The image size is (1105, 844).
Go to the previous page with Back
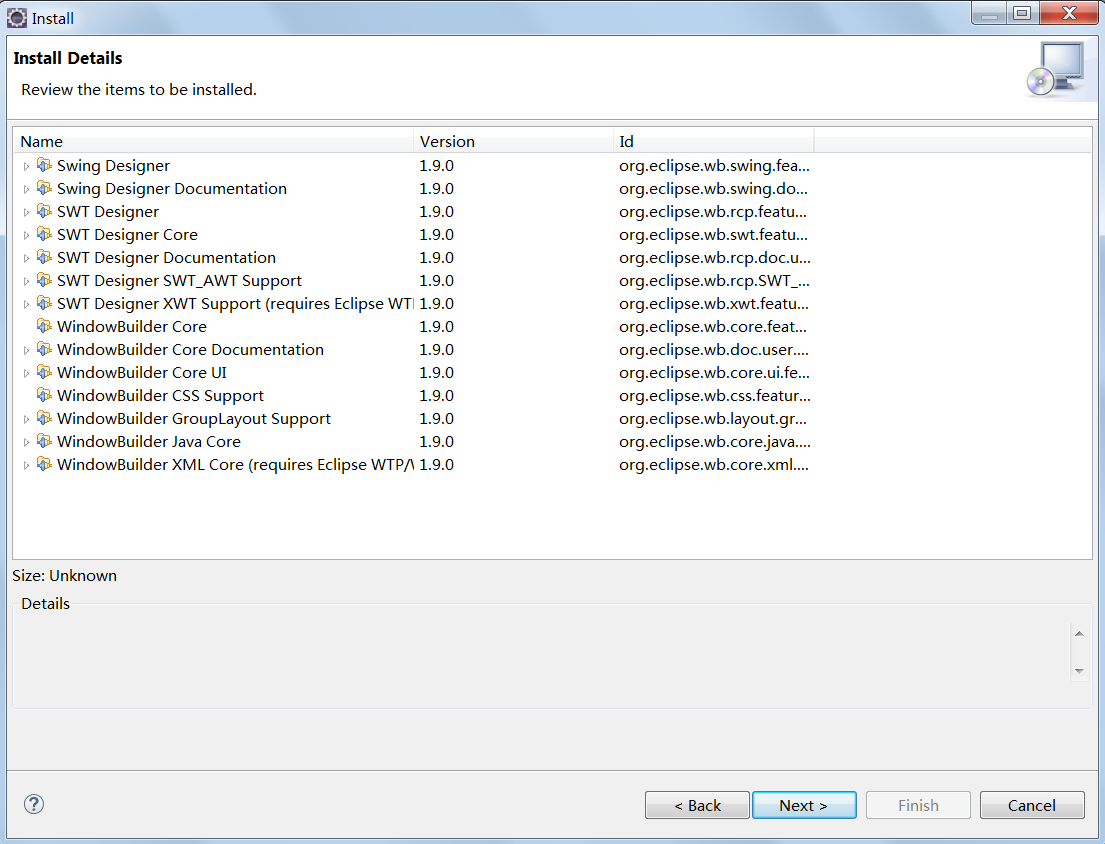[x=697, y=805]
